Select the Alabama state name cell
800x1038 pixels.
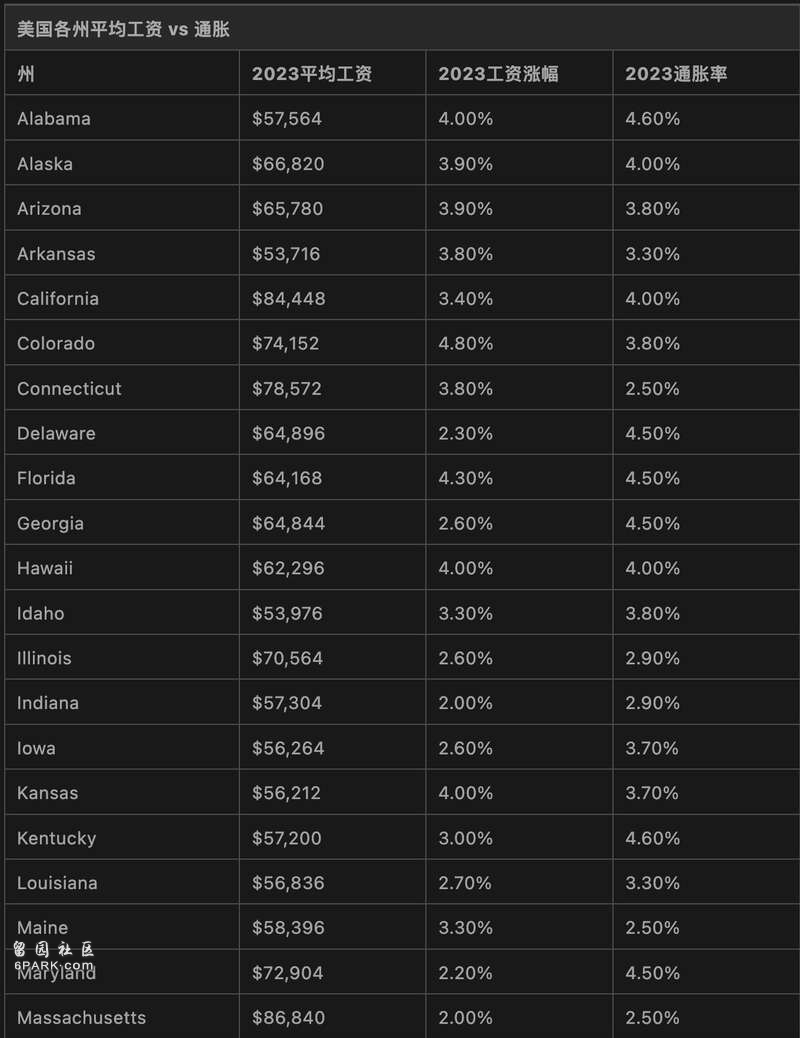(x=54, y=119)
